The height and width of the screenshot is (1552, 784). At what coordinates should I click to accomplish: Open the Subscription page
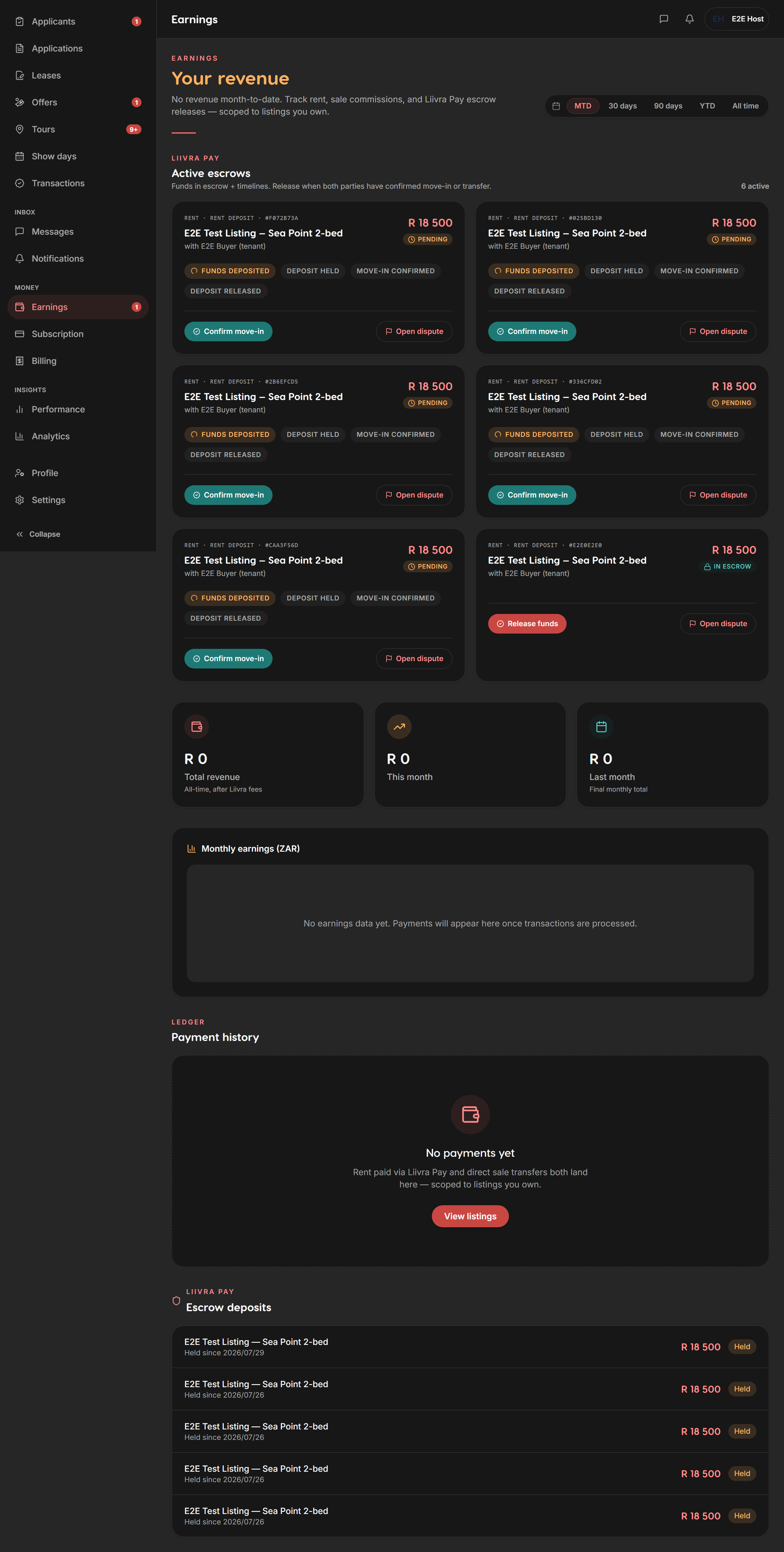click(78, 334)
